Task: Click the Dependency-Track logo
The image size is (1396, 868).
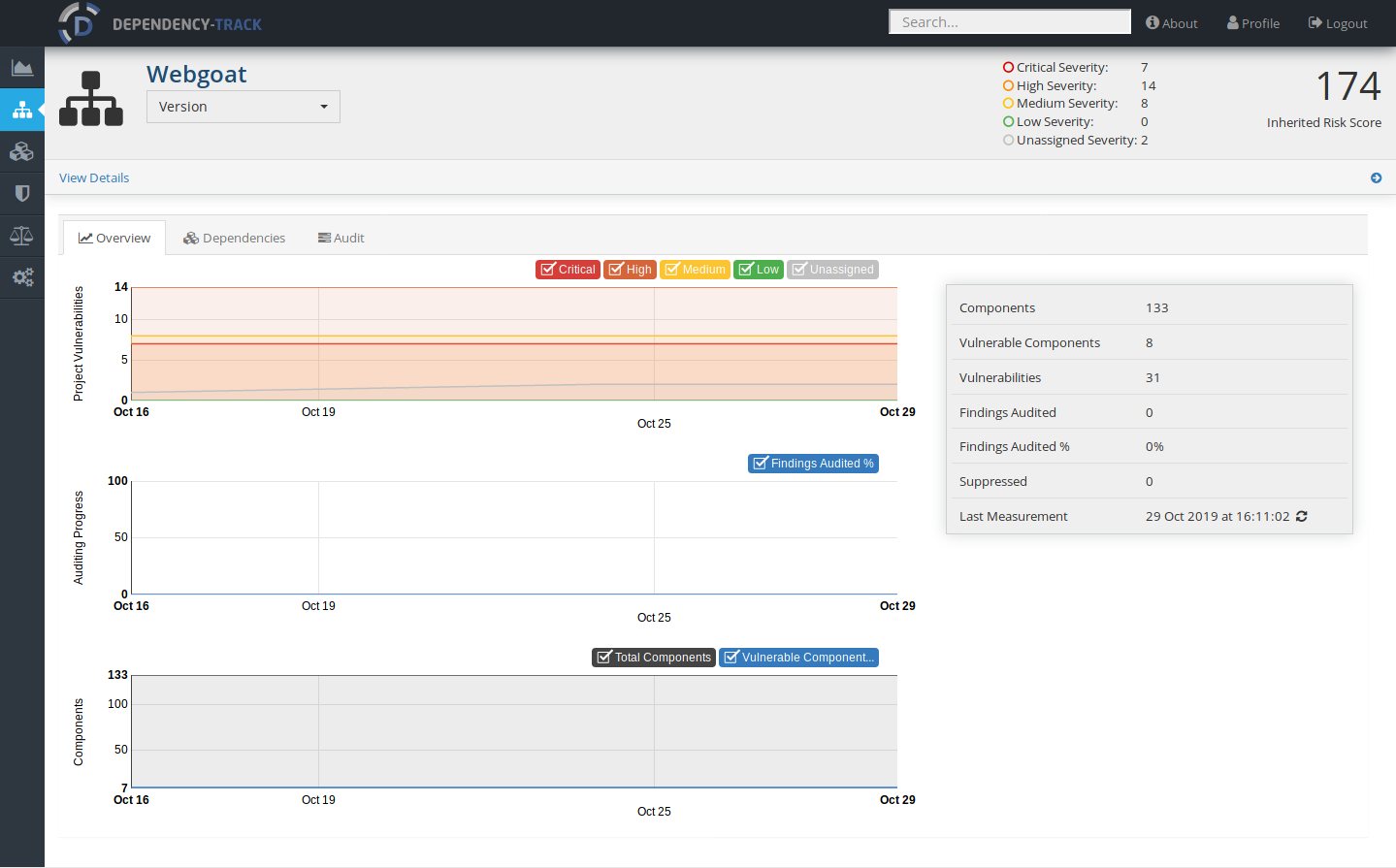Action: [x=79, y=23]
